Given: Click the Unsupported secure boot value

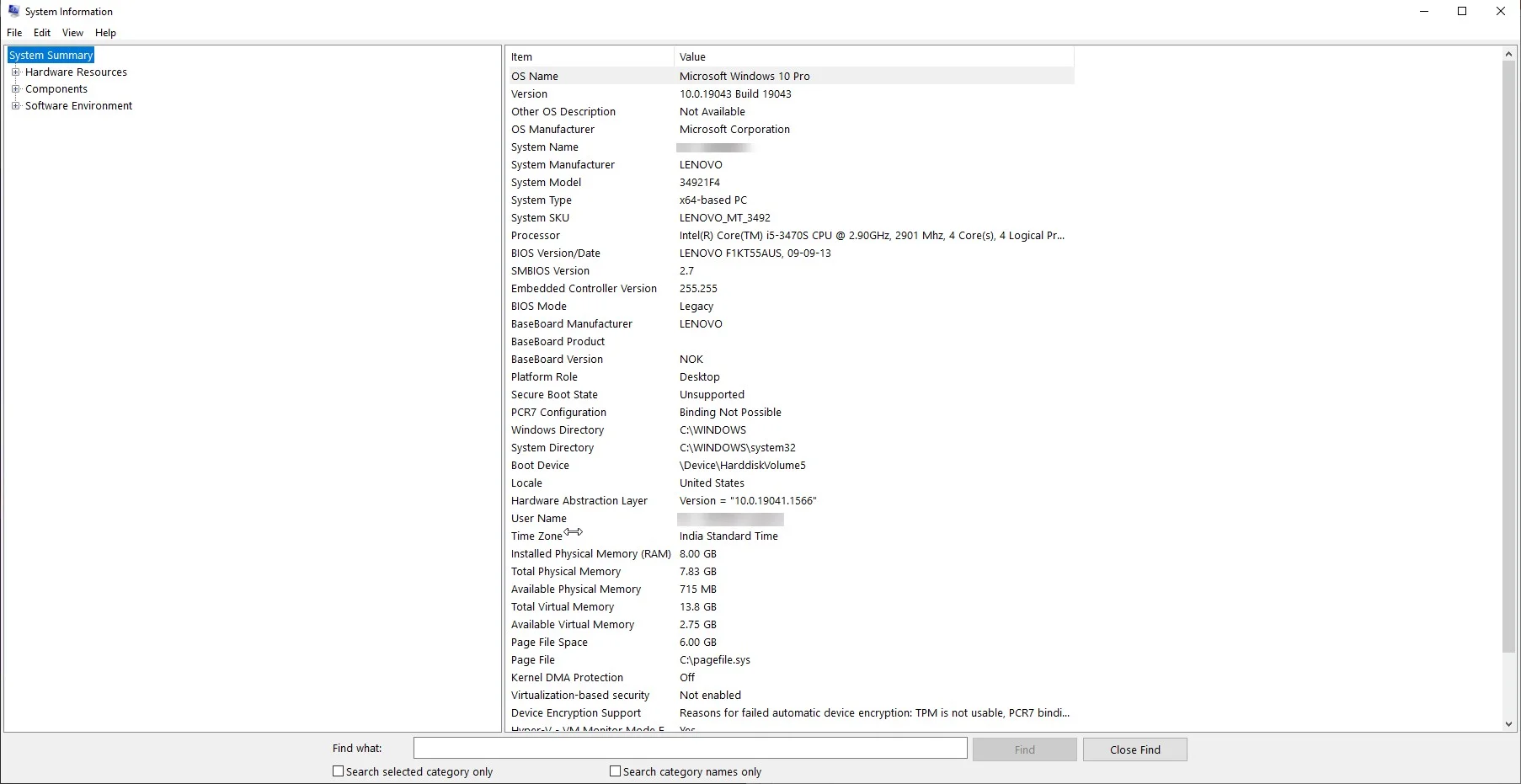Looking at the screenshot, I should pyautogui.click(x=712, y=395).
